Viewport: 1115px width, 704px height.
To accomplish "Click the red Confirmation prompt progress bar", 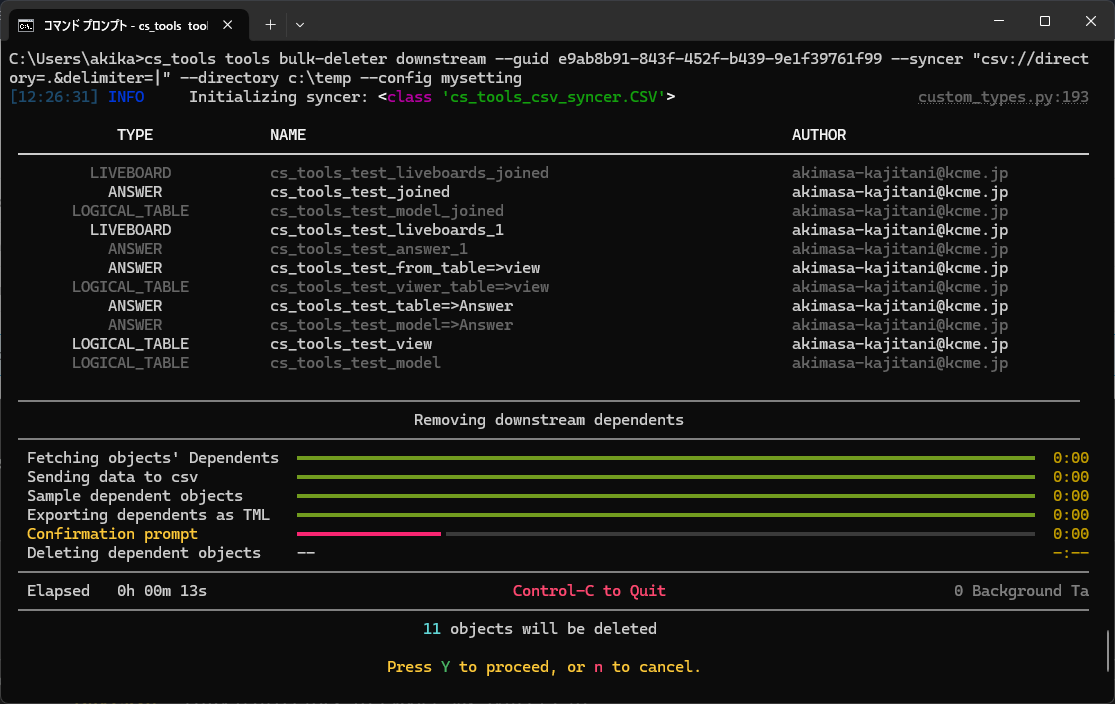I will coord(369,534).
